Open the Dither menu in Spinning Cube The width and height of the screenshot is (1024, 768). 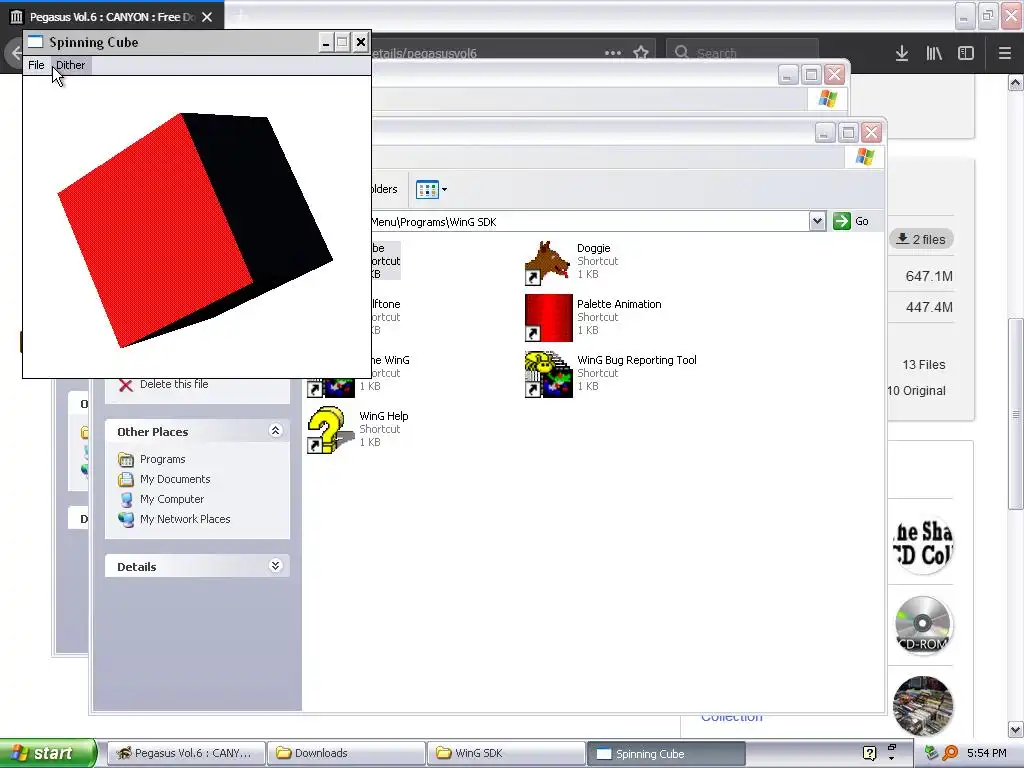(71, 65)
